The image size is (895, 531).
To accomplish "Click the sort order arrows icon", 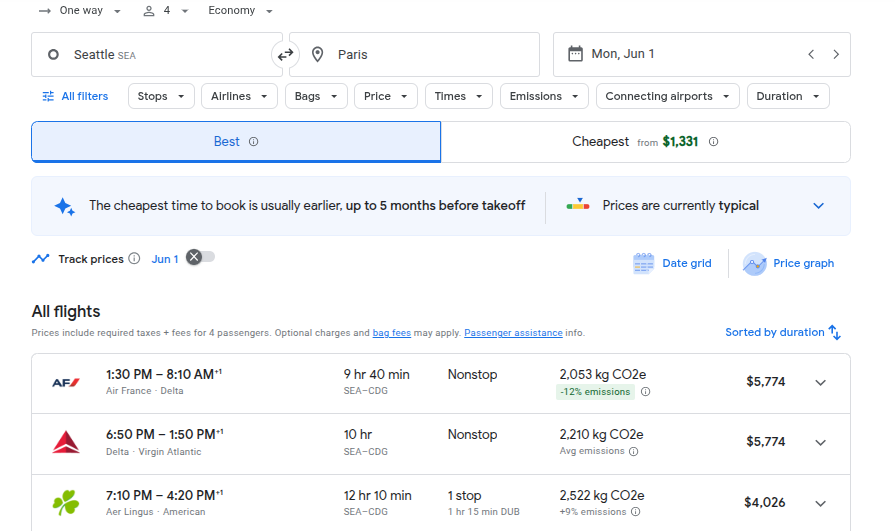I will coord(835,333).
